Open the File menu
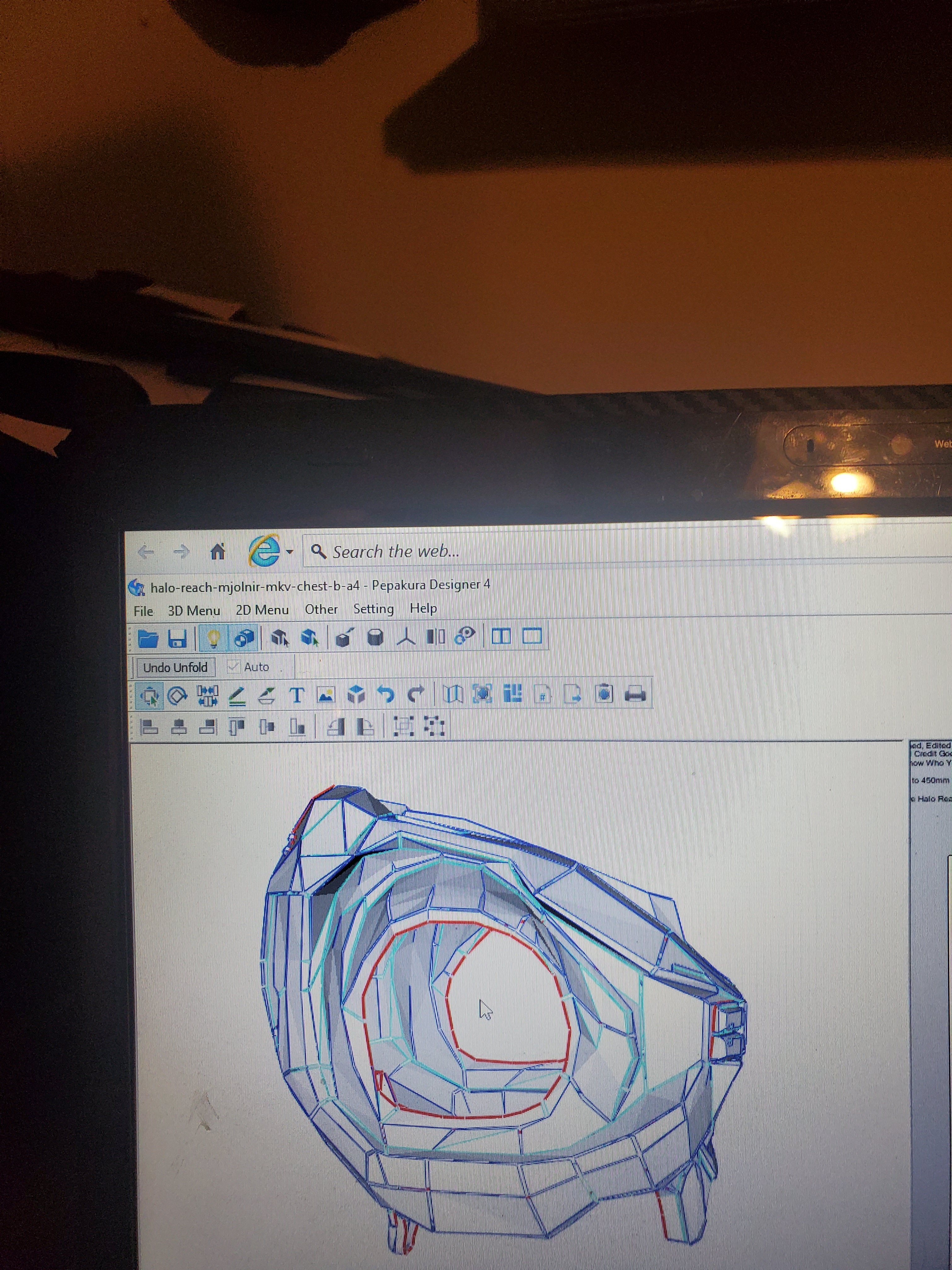The height and width of the screenshot is (1270, 952). (144, 611)
